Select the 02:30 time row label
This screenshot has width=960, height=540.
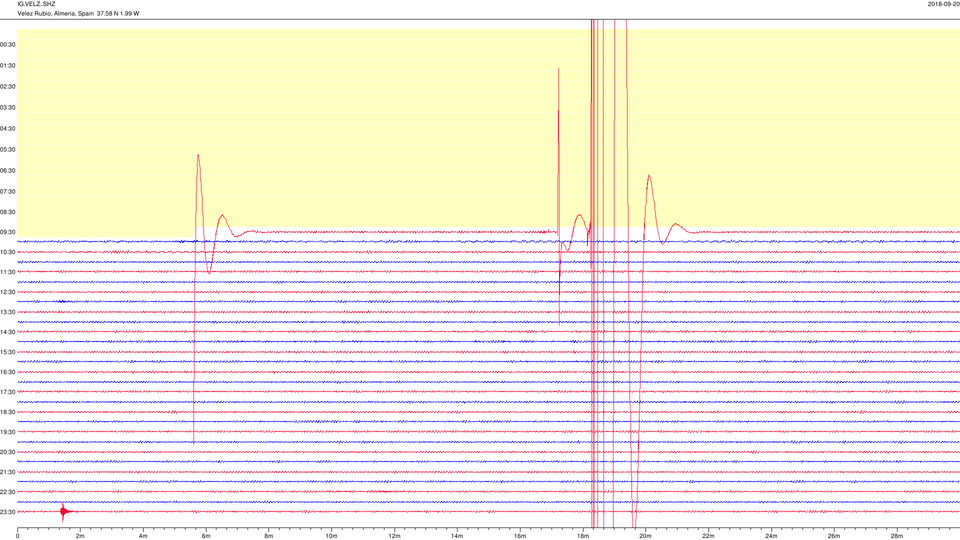tap(7, 86)
